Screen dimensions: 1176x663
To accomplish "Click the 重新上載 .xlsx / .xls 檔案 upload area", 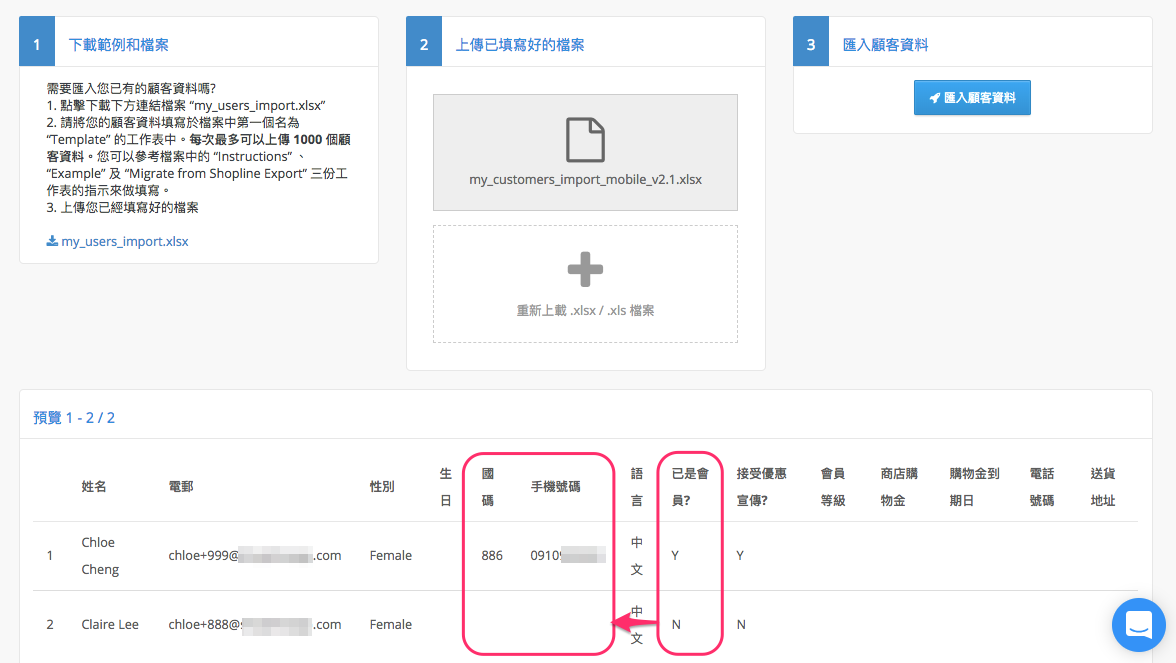I will 585,284.
